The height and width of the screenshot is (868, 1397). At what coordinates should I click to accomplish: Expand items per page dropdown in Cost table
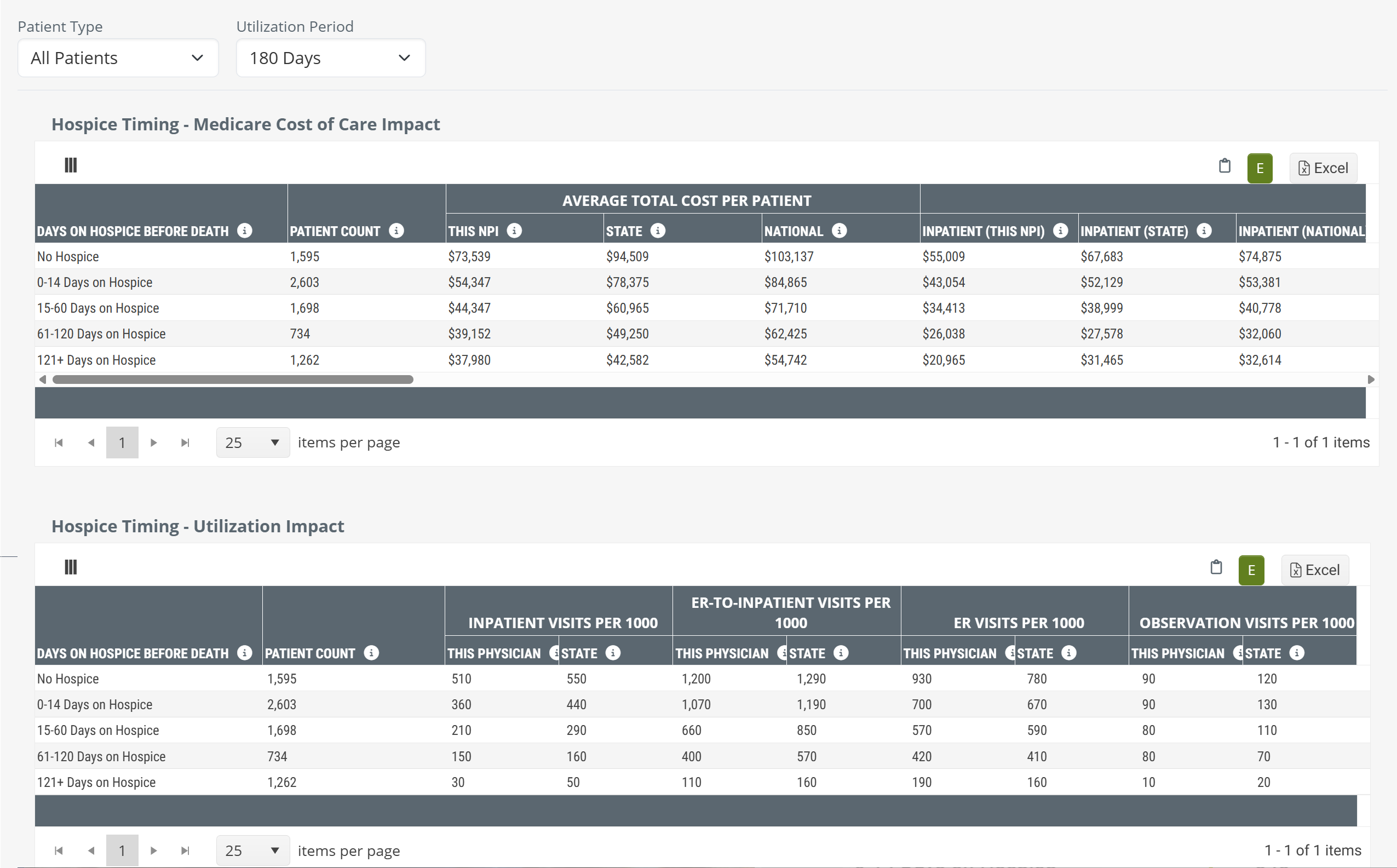(x=252, y=442)
